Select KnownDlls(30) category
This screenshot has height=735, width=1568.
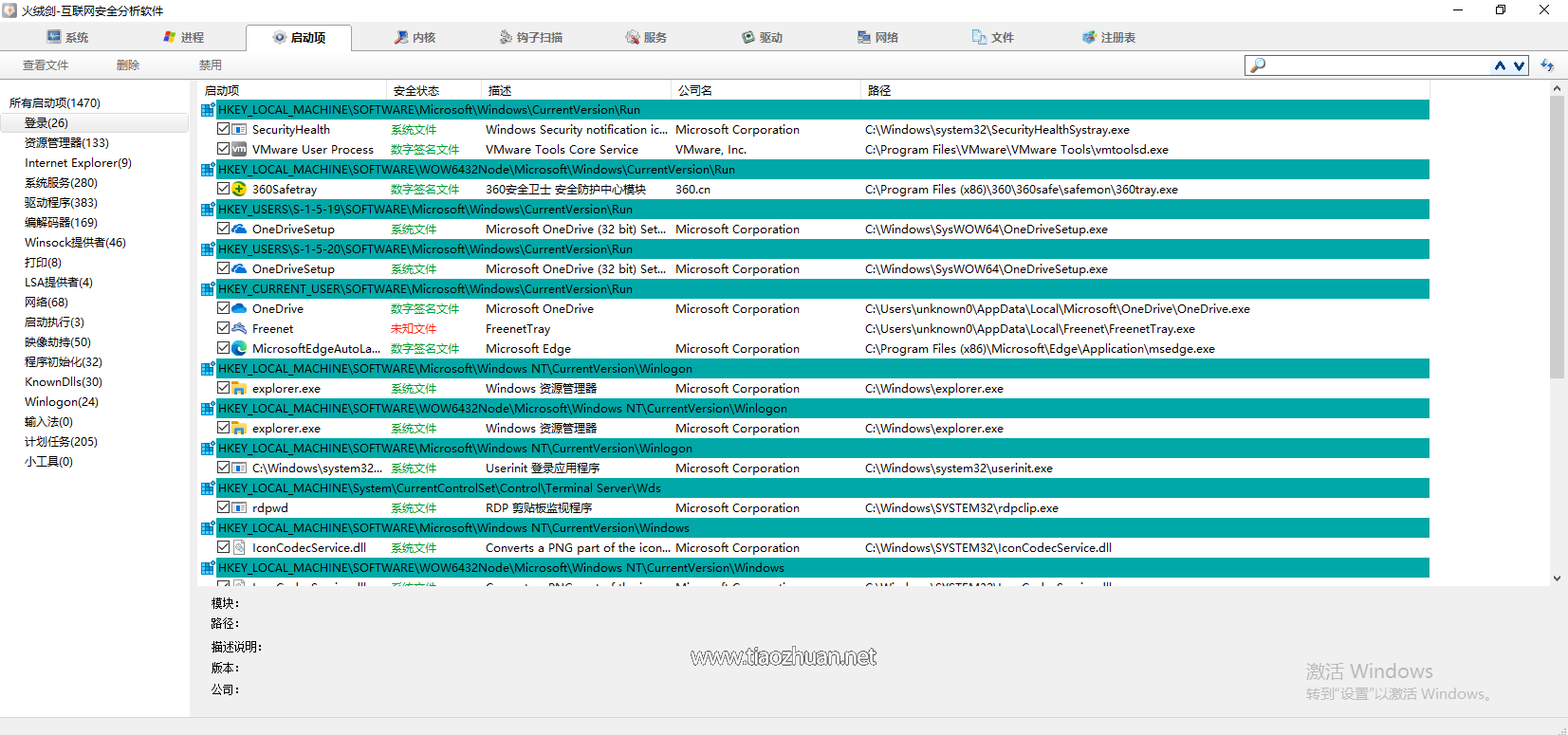64,381
